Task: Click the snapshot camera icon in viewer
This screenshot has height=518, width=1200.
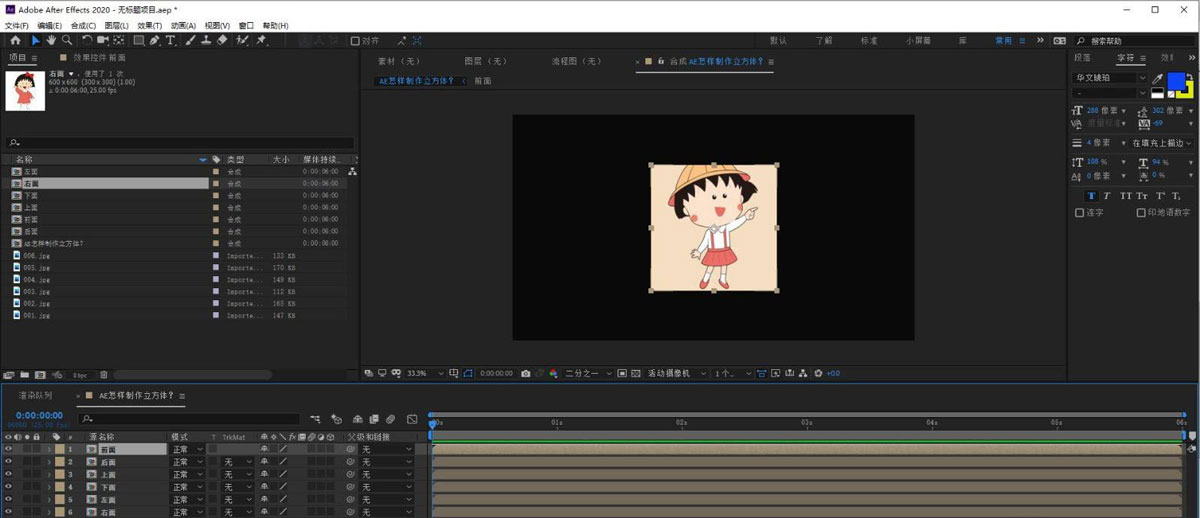Action: coord(526,373)
